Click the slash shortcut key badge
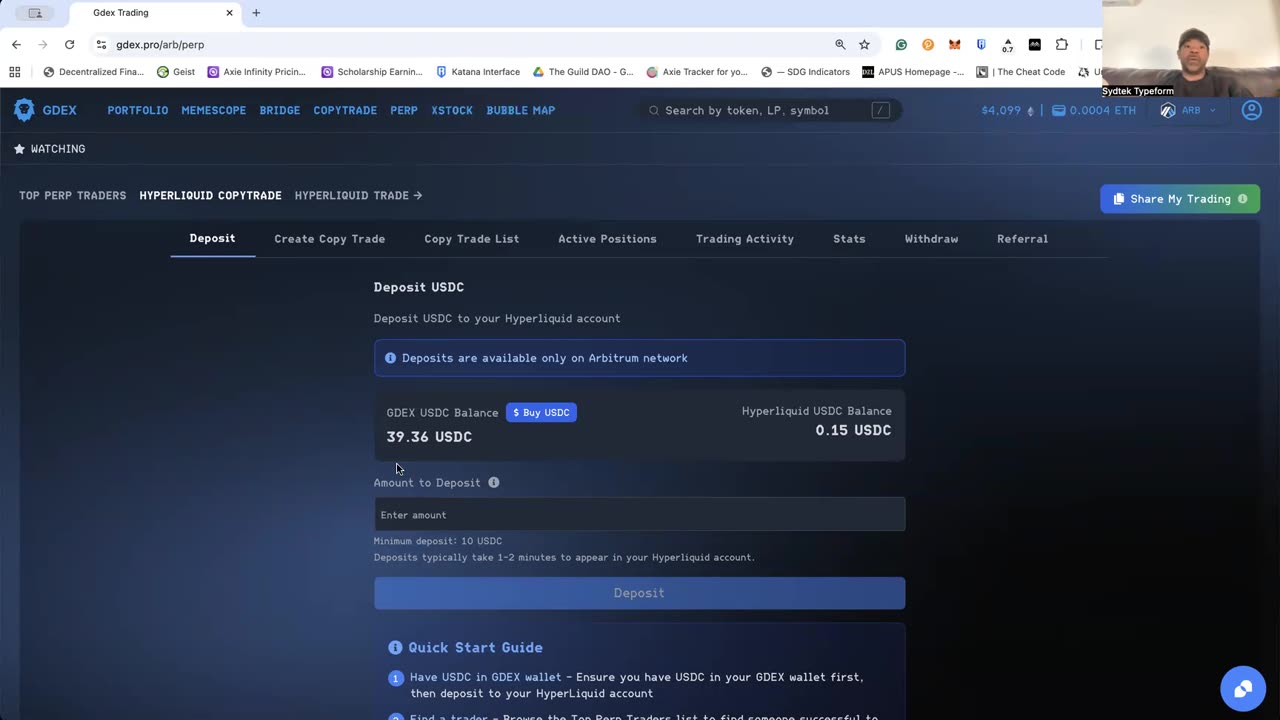 [880, 110]
